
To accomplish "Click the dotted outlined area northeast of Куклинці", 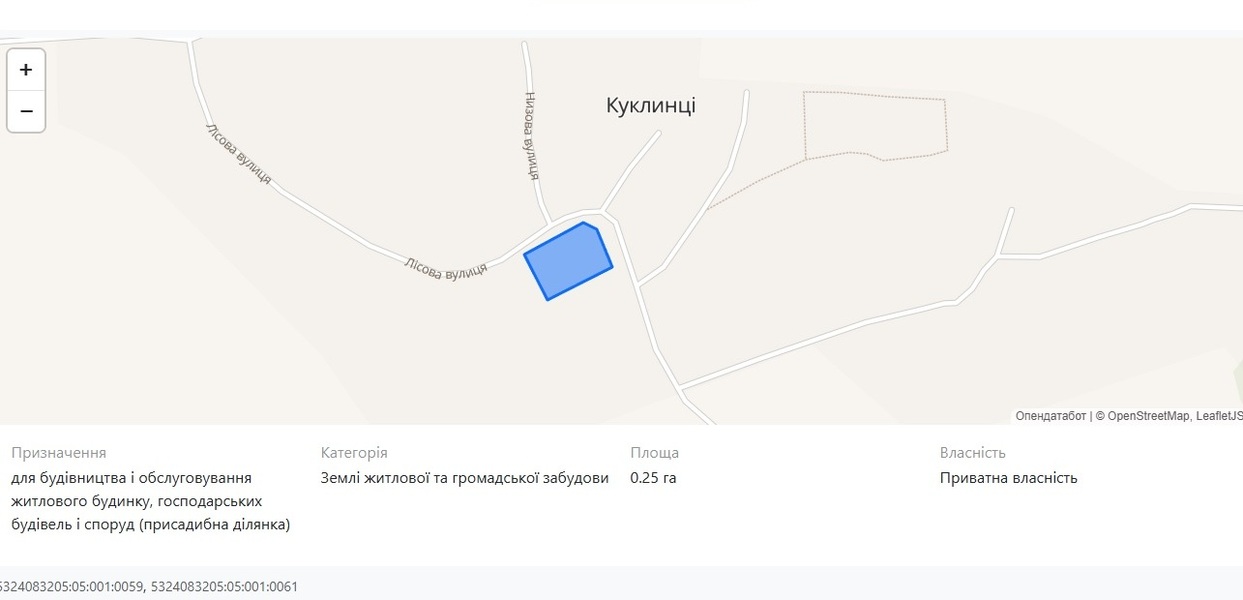I will coord(875,126).
